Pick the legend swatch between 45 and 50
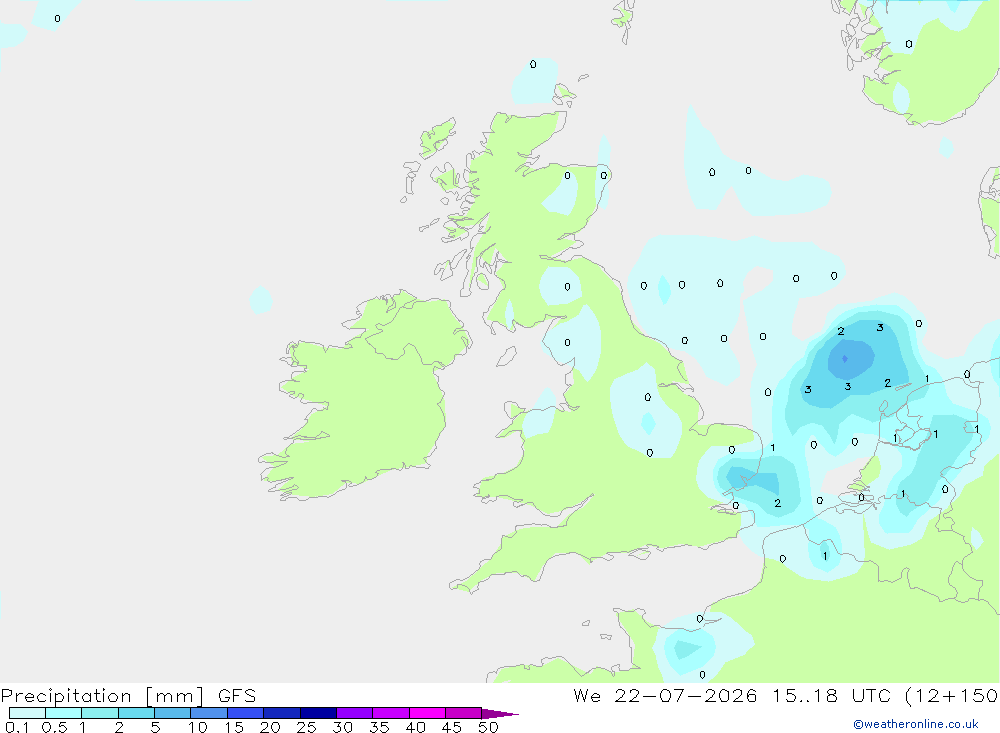Screen dimensions: 1000x733 coord(463,713)
